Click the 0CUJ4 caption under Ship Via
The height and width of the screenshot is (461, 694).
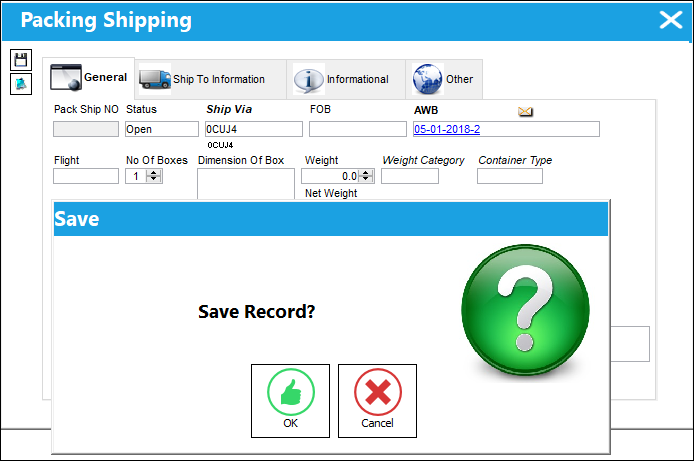tap(220, 145)
